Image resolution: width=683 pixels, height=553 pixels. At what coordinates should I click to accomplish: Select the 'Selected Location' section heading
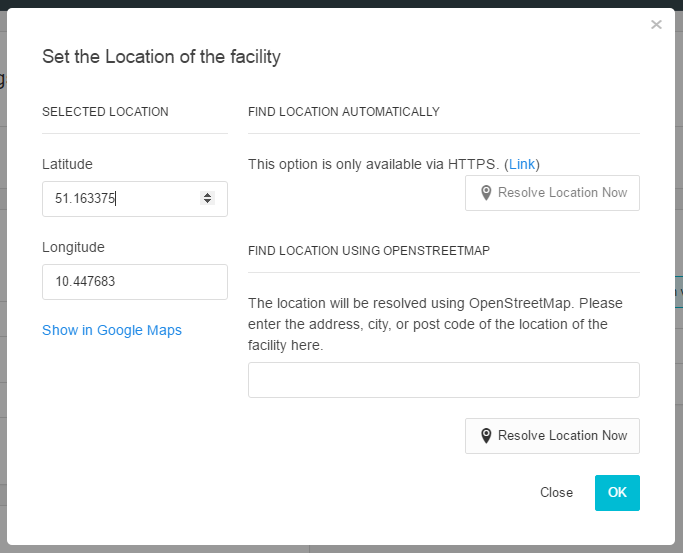105,112
